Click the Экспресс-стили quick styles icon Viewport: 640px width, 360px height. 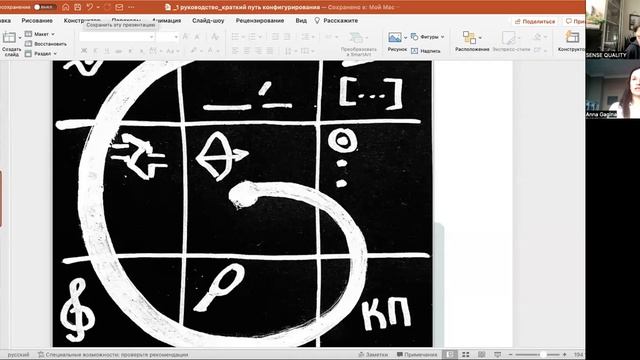pos(509,38)
